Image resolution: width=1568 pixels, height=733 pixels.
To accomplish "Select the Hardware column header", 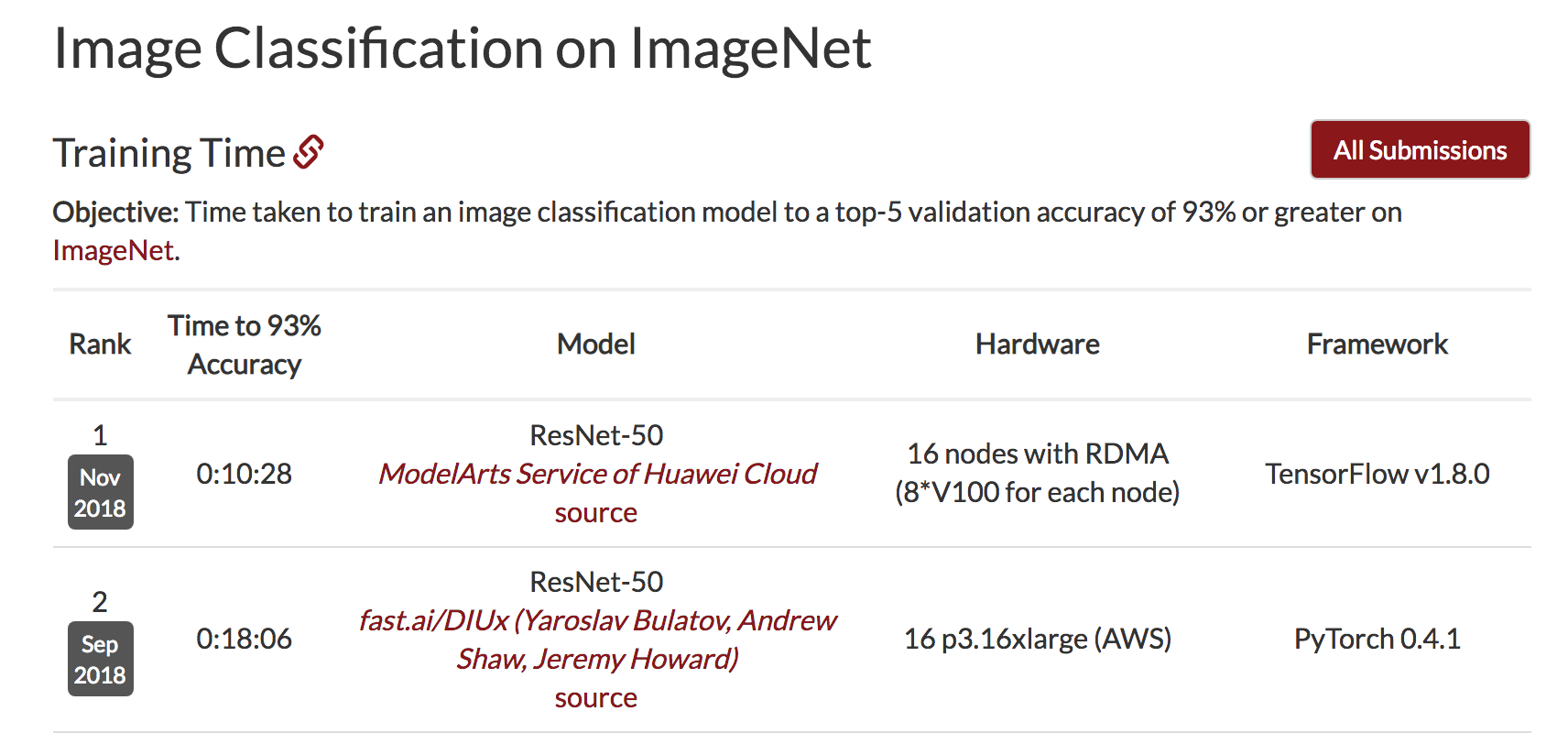I will [1038, 345].
